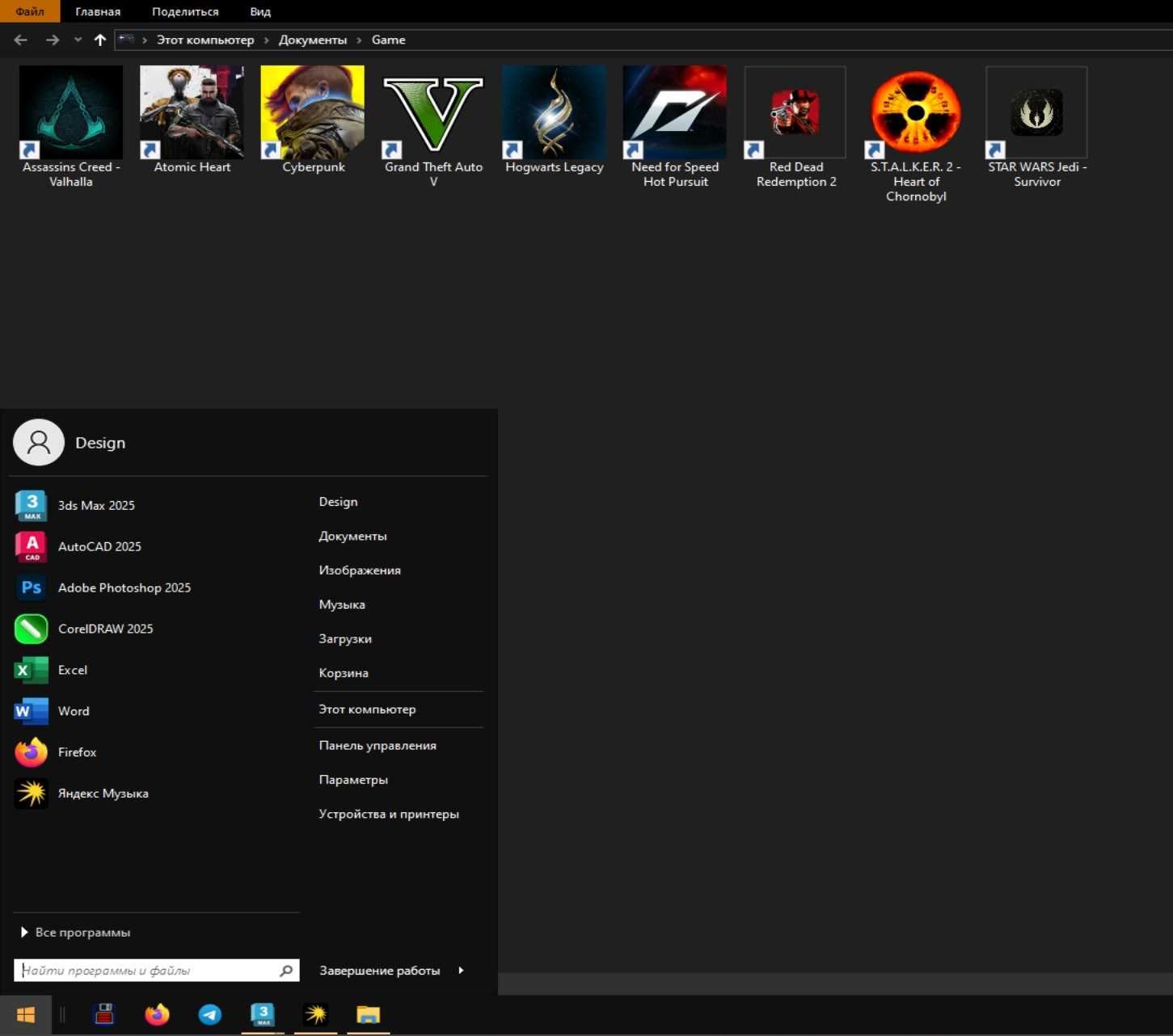
Task: Expand the chevron after Документы in address bar
Action: pyautogui.click(x=360, y=40)
